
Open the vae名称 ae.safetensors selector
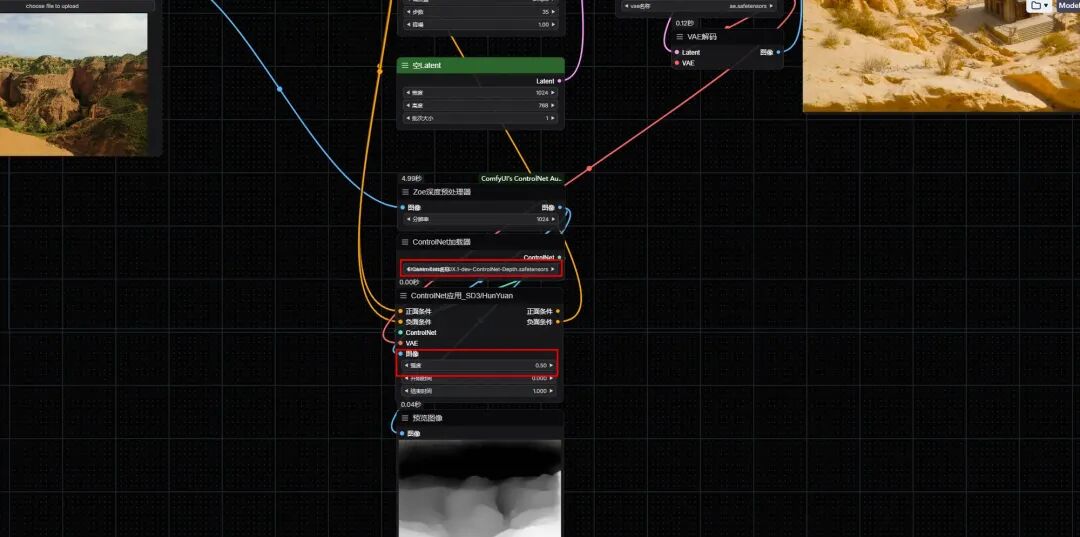(700, 6)
